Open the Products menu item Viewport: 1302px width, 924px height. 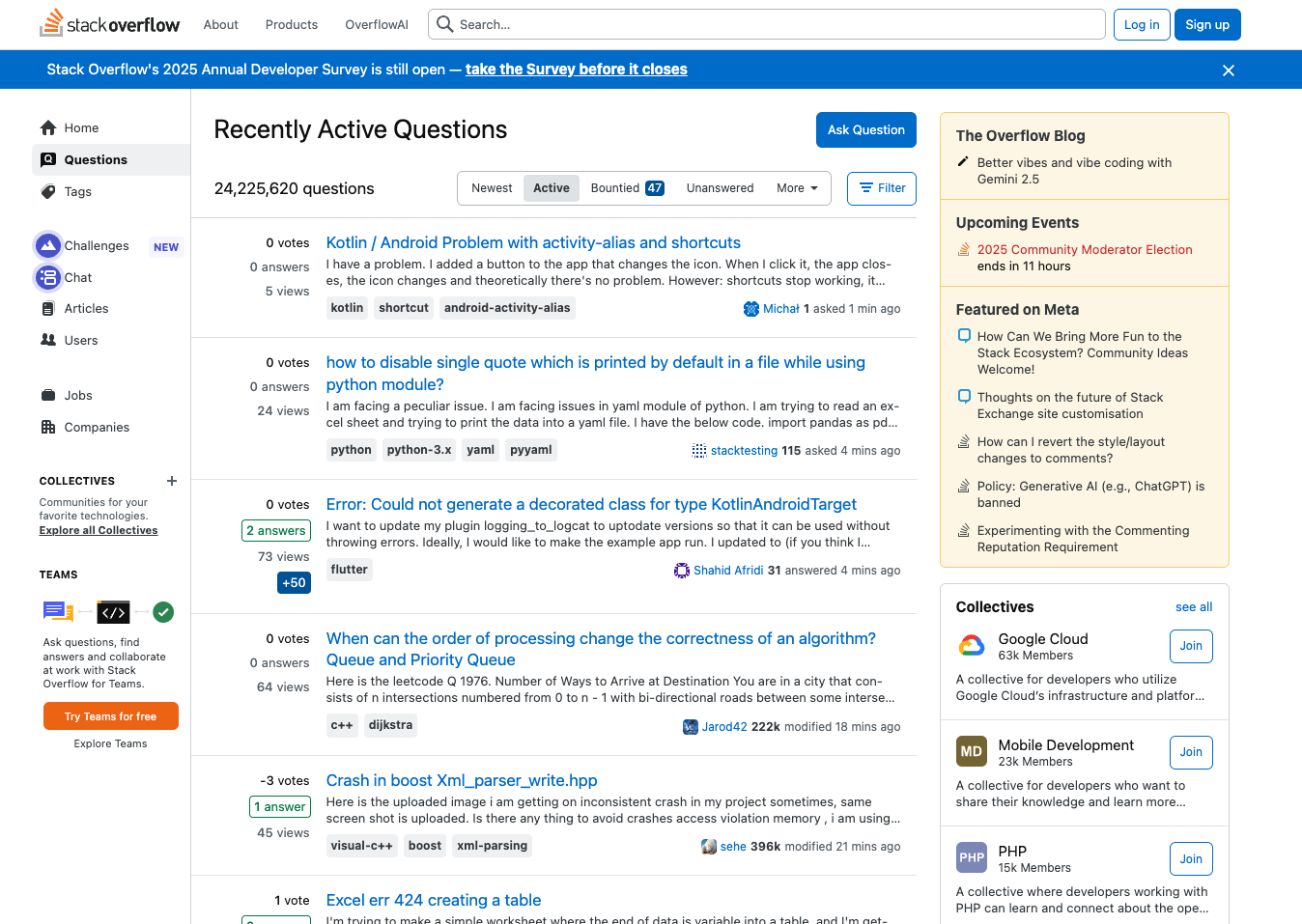click(x=291, y=24)
